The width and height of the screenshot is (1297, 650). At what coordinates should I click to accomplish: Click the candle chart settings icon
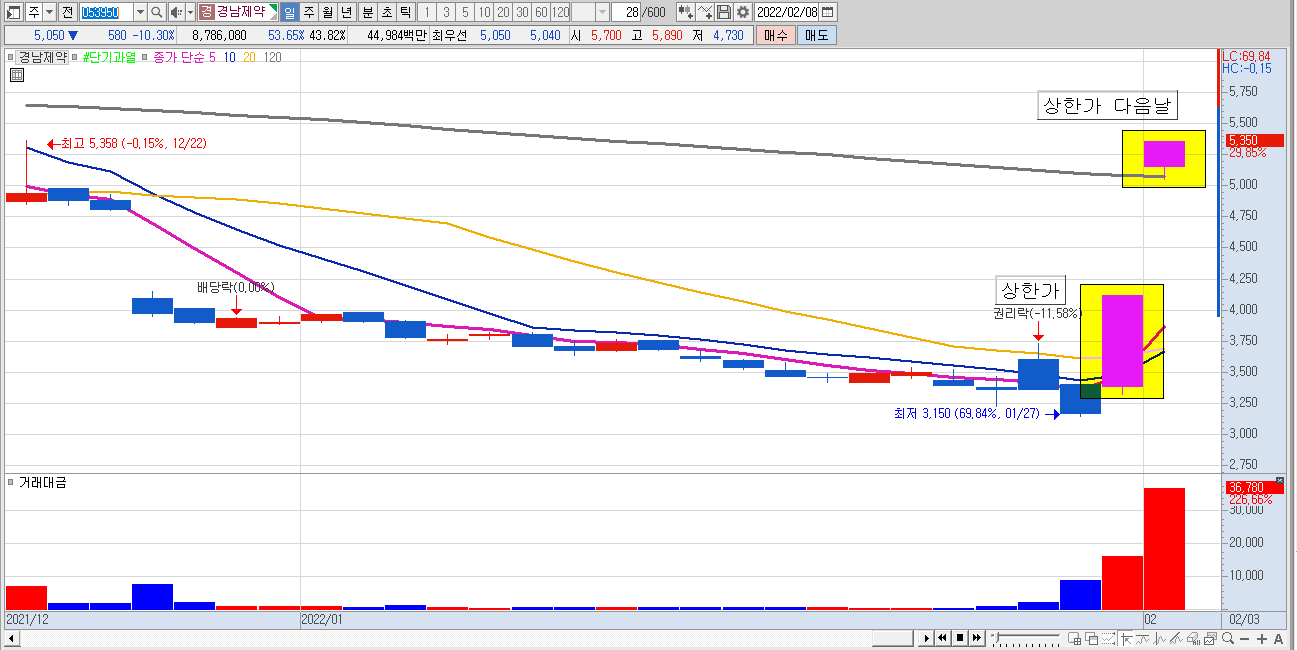point(686,12)
